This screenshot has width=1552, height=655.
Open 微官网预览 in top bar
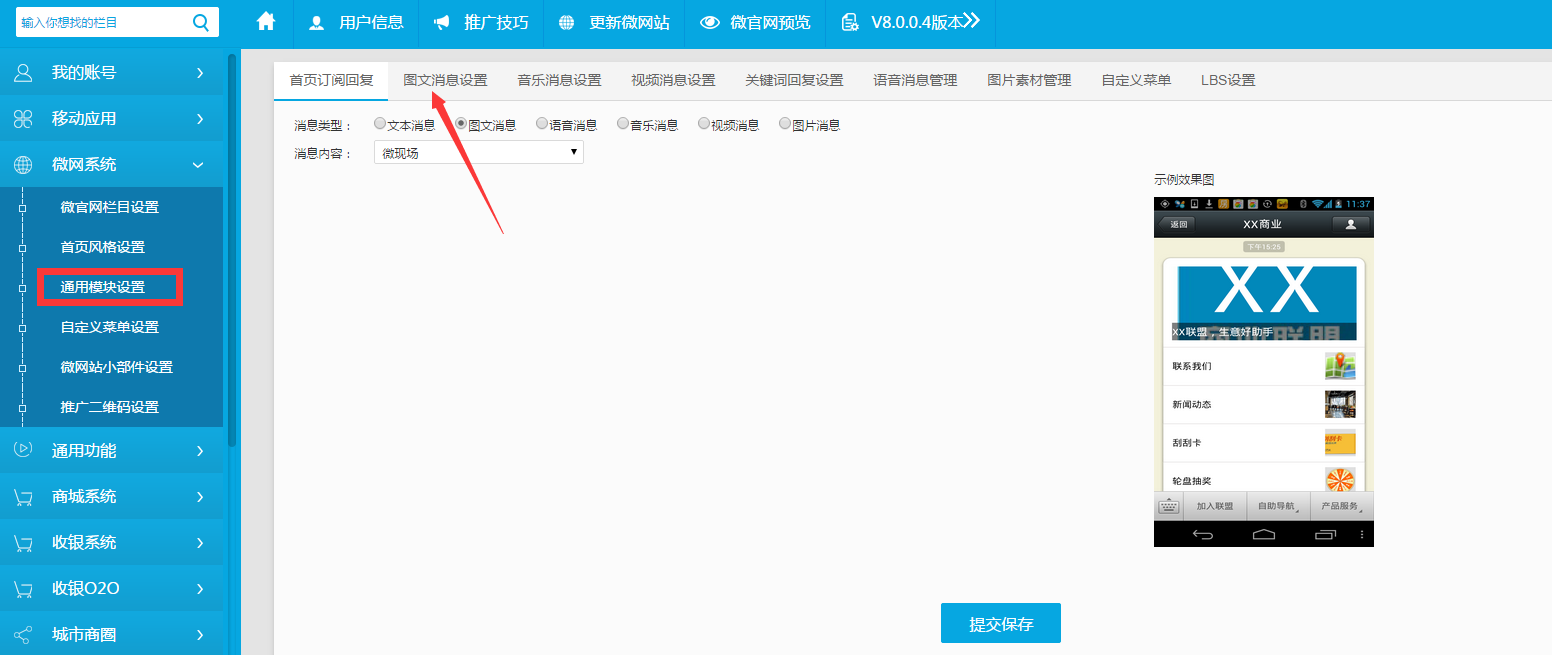pyautogui.click(x=755, y=22)
